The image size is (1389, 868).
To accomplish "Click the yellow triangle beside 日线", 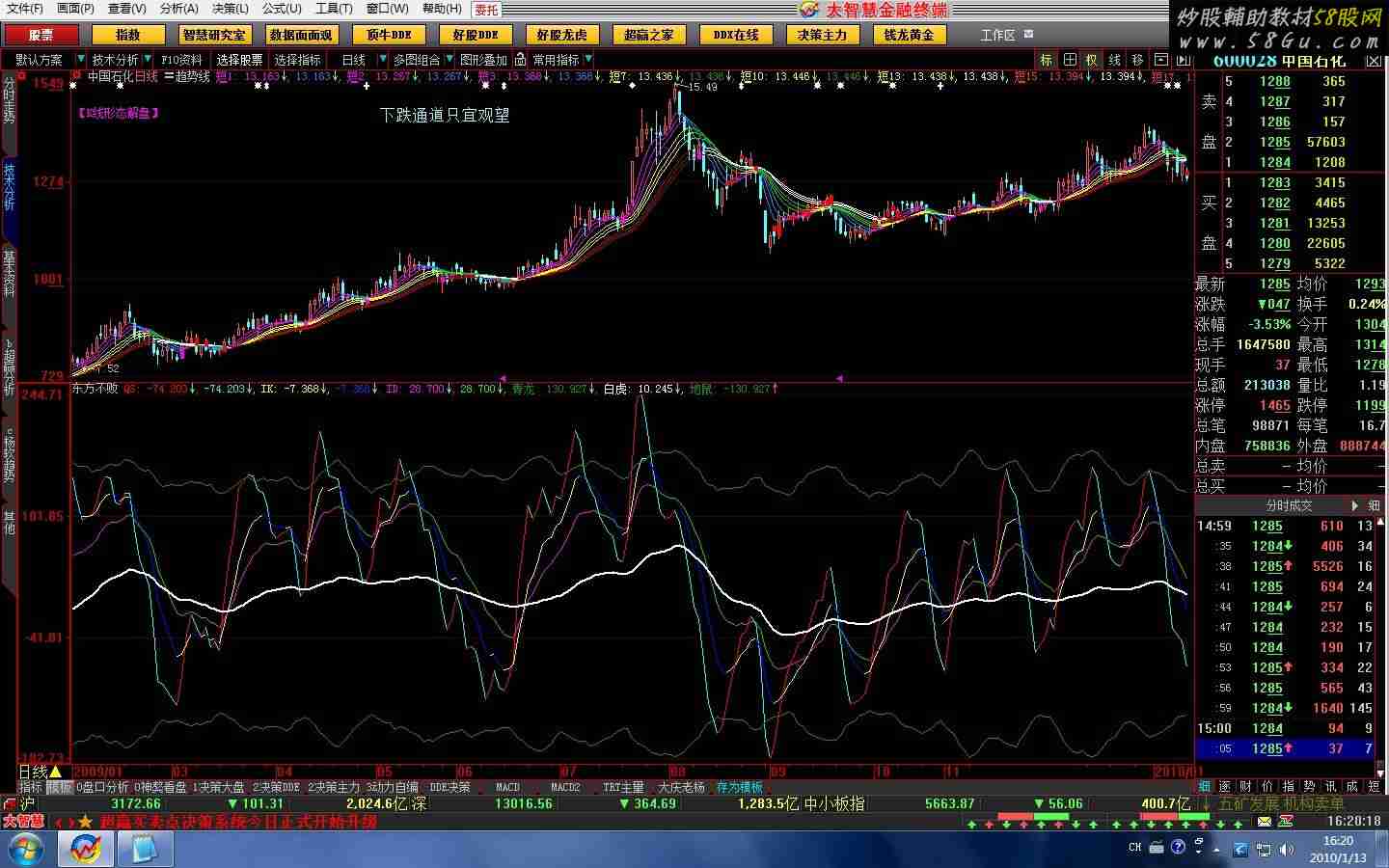I will point(56,772).
